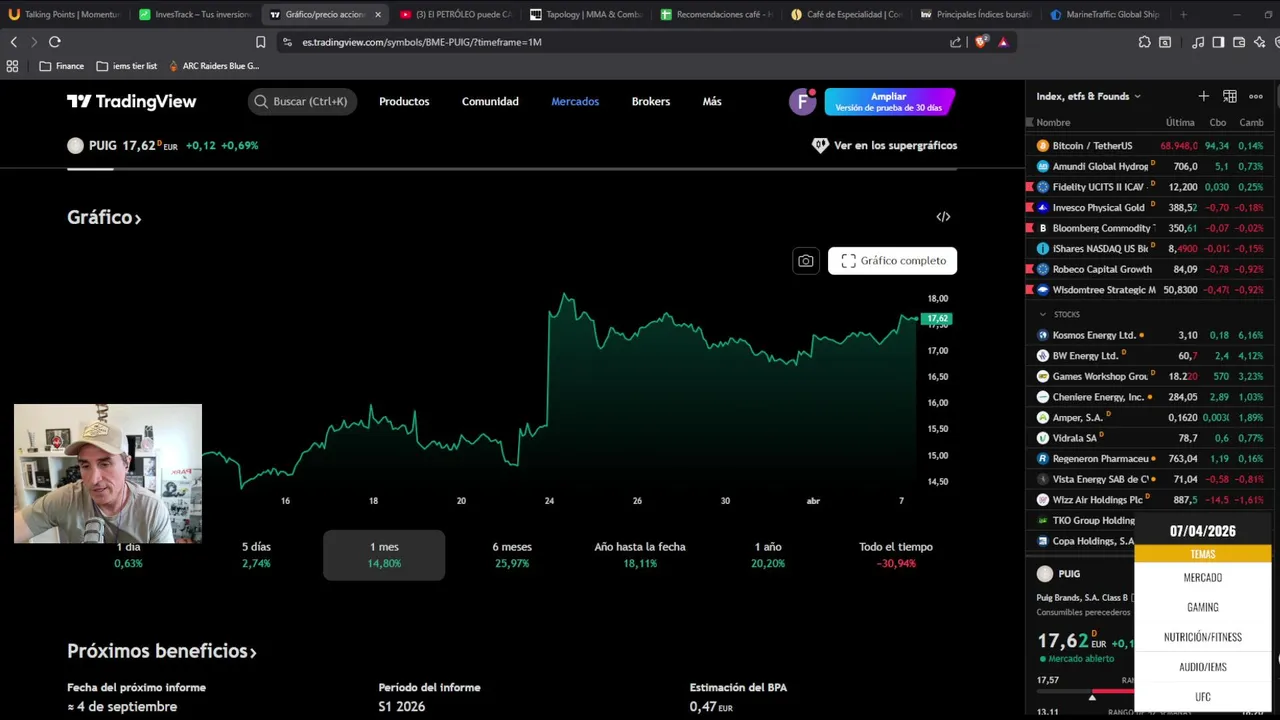Take a chart snapshot with camera icon
The image size is (1280, 720).
click(x=806, y=261)
